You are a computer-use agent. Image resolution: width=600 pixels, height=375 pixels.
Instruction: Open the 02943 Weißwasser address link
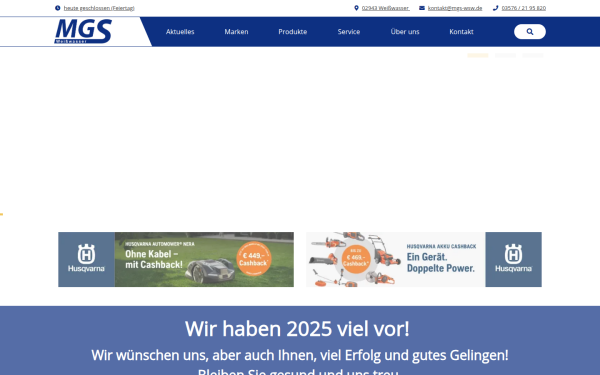coord(386,8)
